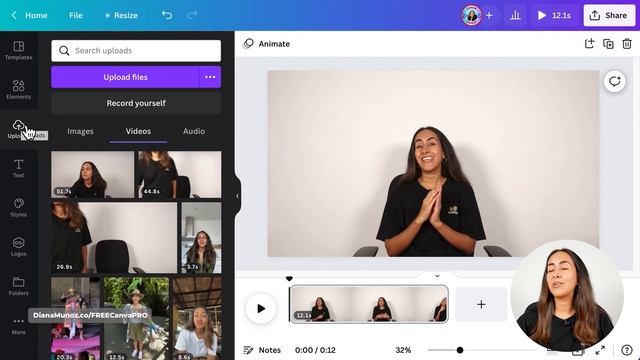640x360 pixels.
Task: Click the profile avatar in header
Action: (471, 16)
